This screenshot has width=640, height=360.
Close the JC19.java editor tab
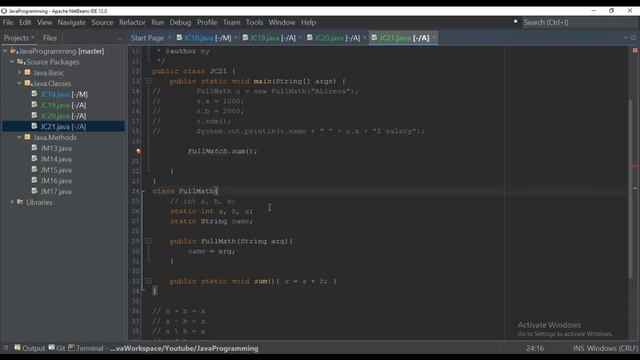(300, 38)
